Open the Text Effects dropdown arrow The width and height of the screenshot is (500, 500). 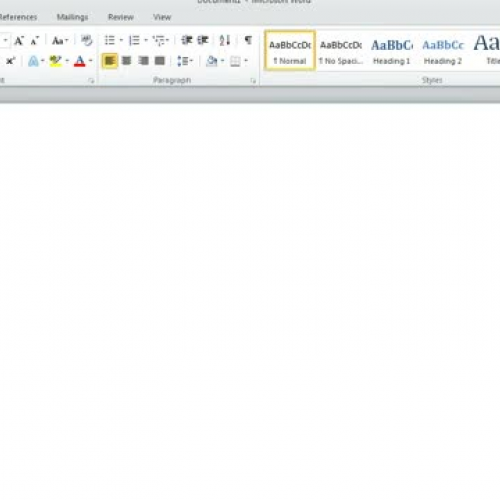(42, 61)
